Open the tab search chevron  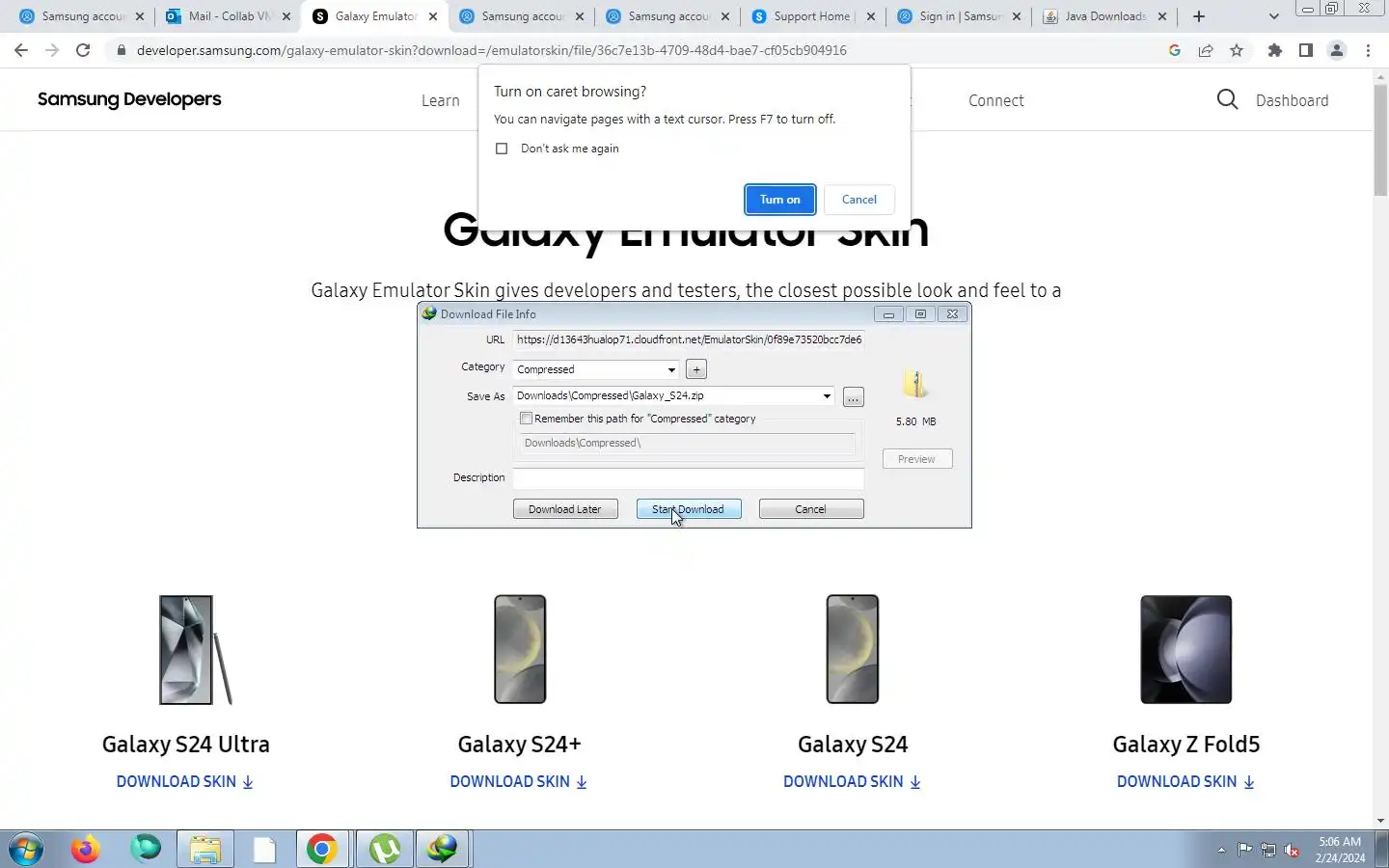point(1273,16)
